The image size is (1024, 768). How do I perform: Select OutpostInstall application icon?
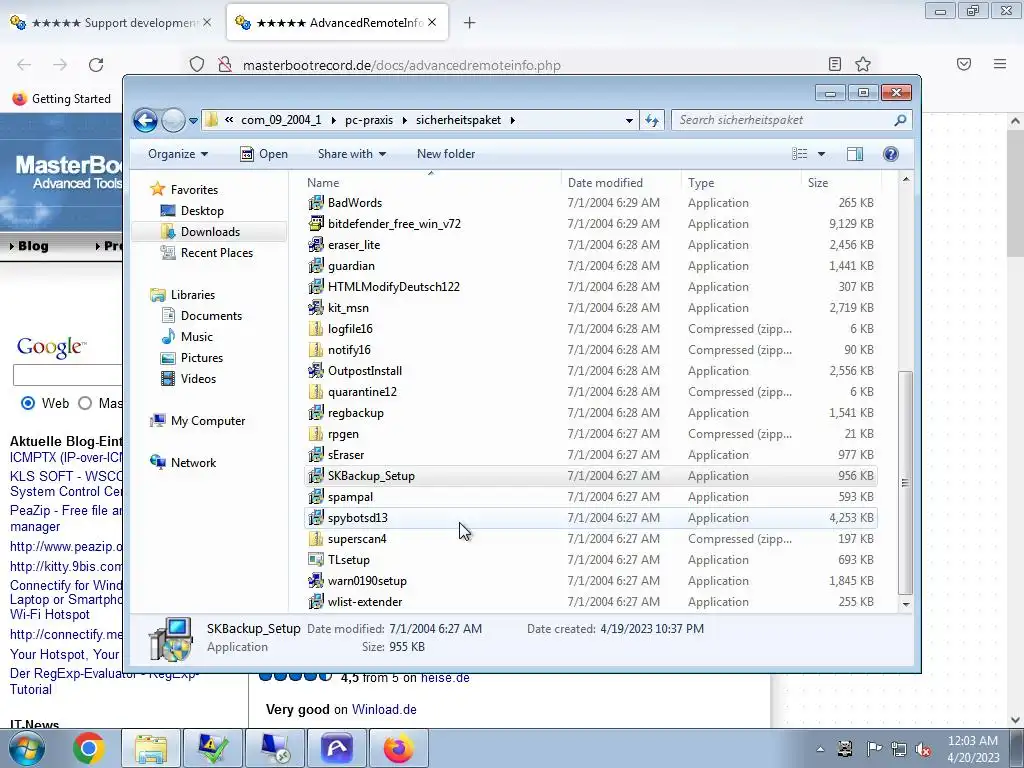pos(316,371)
